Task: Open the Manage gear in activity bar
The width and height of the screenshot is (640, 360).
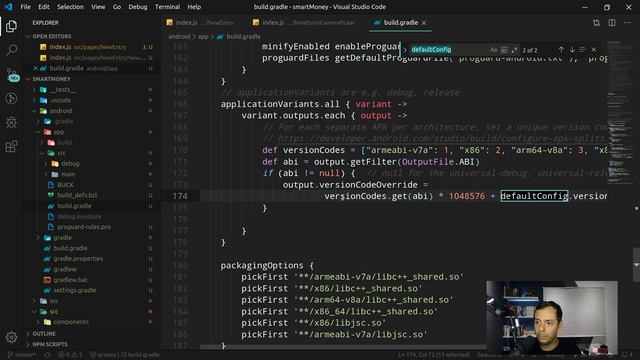Action: (11, 337)
